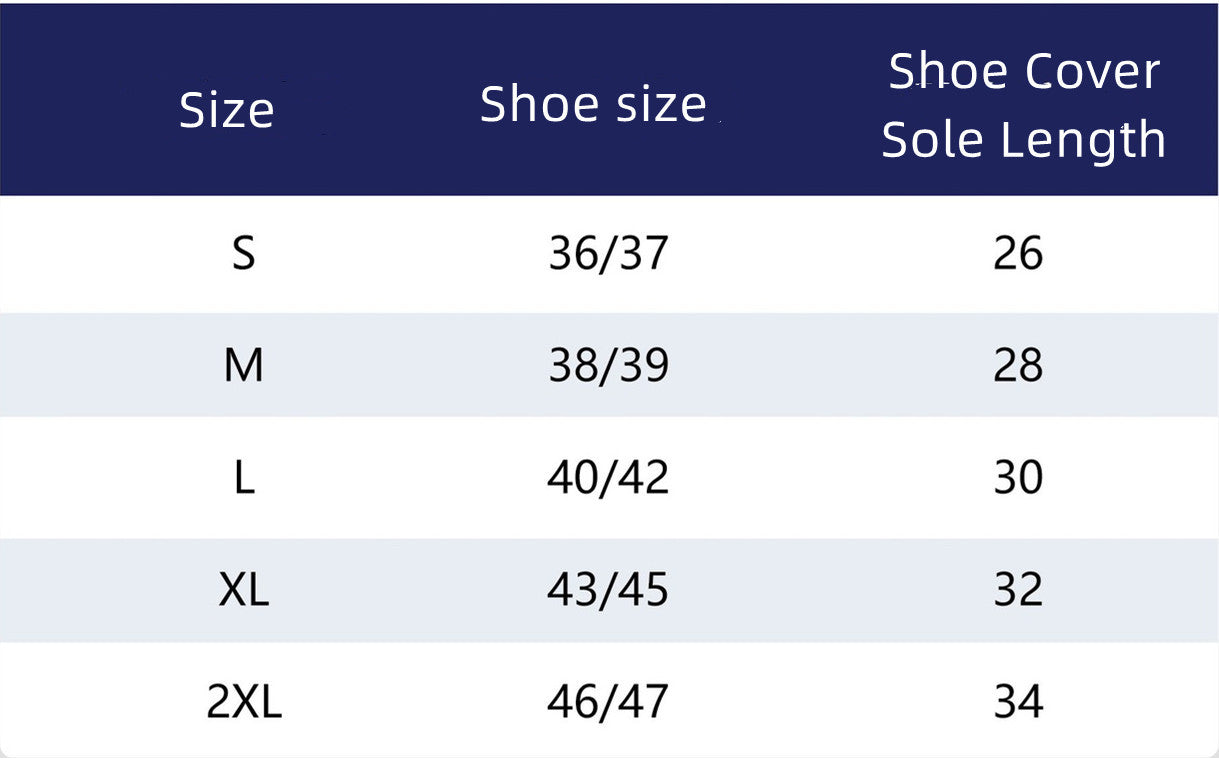Click sole length value 34
Image resolution: width=1219 pixels, height=758 pixels.
[1018, 702]
